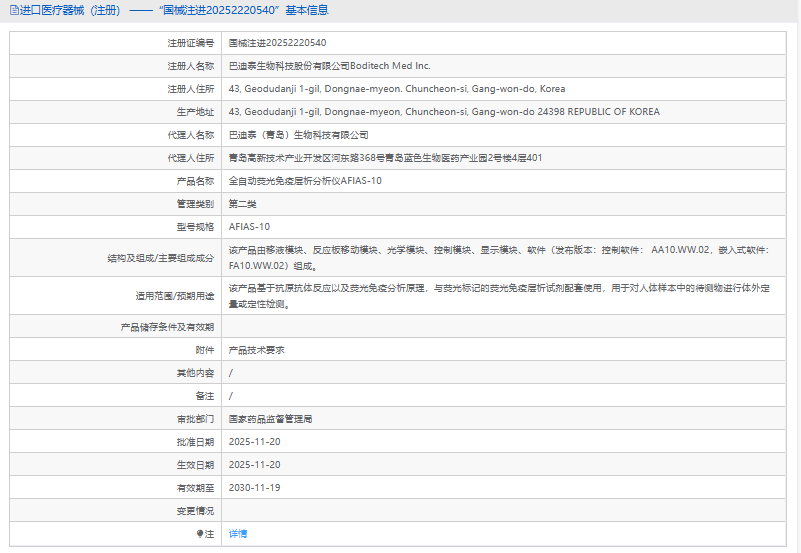Click the 产品技术要求 attachment text
The width and height of the screenshot is (801, 553).
click(x=257, y=350)
